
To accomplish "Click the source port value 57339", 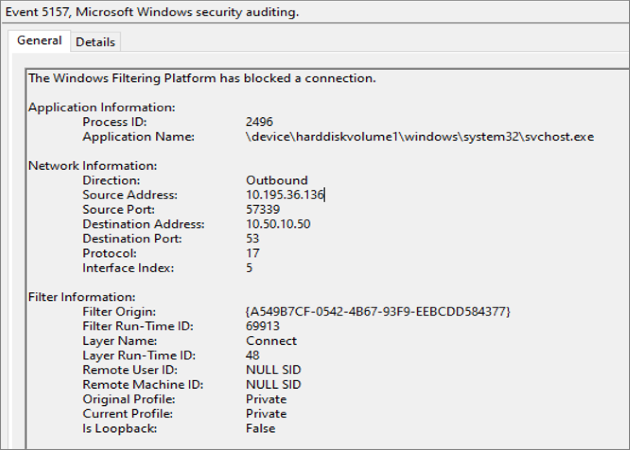I will point(264,210).
